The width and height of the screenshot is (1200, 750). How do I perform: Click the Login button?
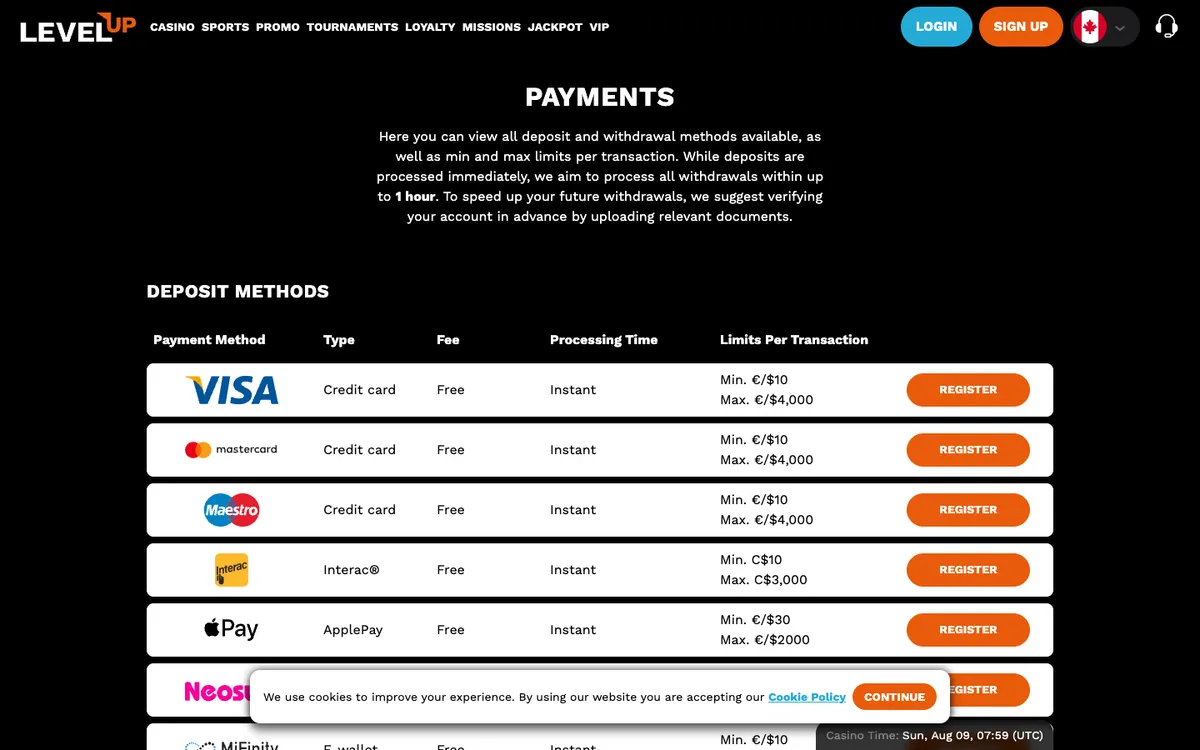[936, 27]
